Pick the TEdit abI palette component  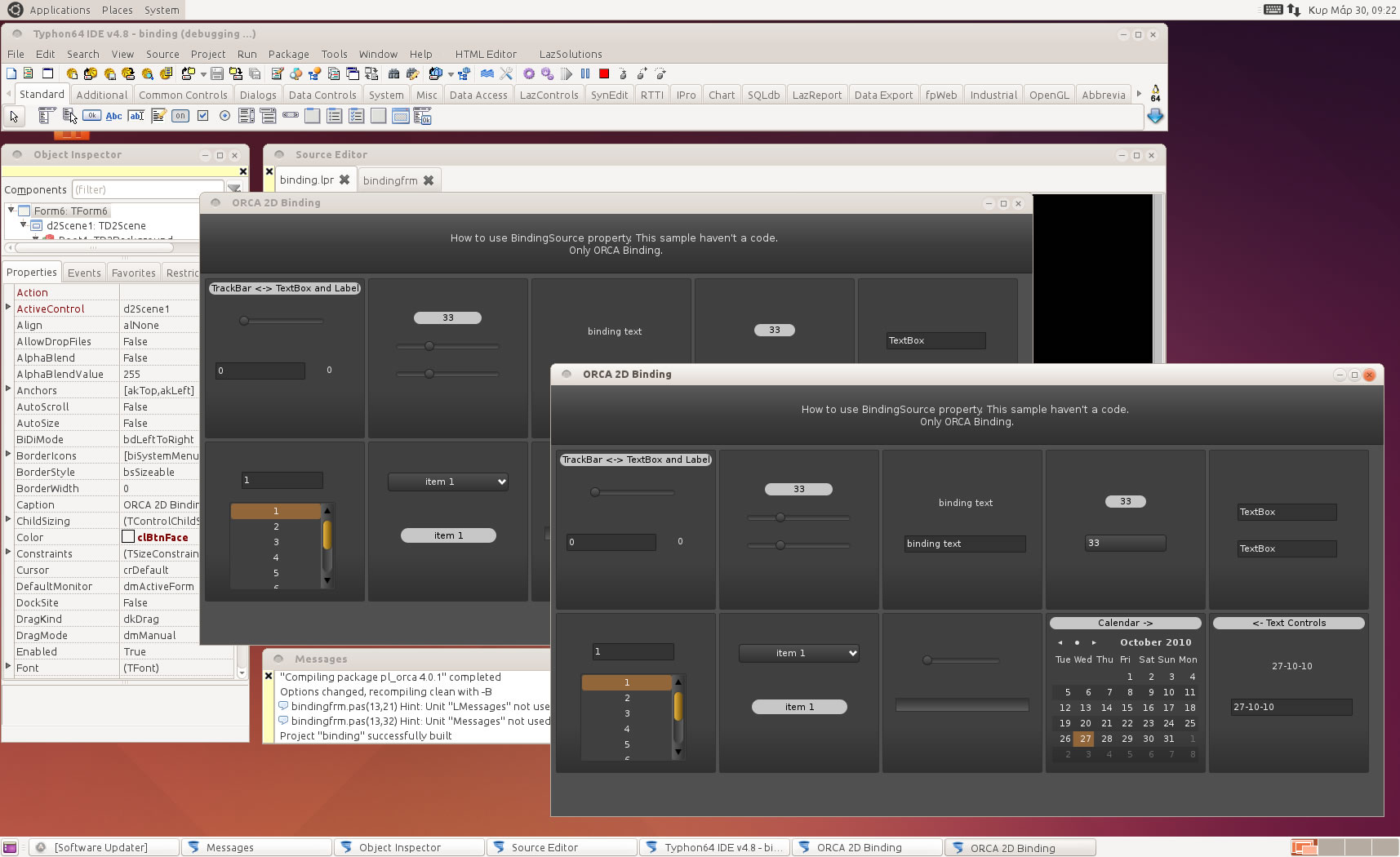click(x=136, y=116)
